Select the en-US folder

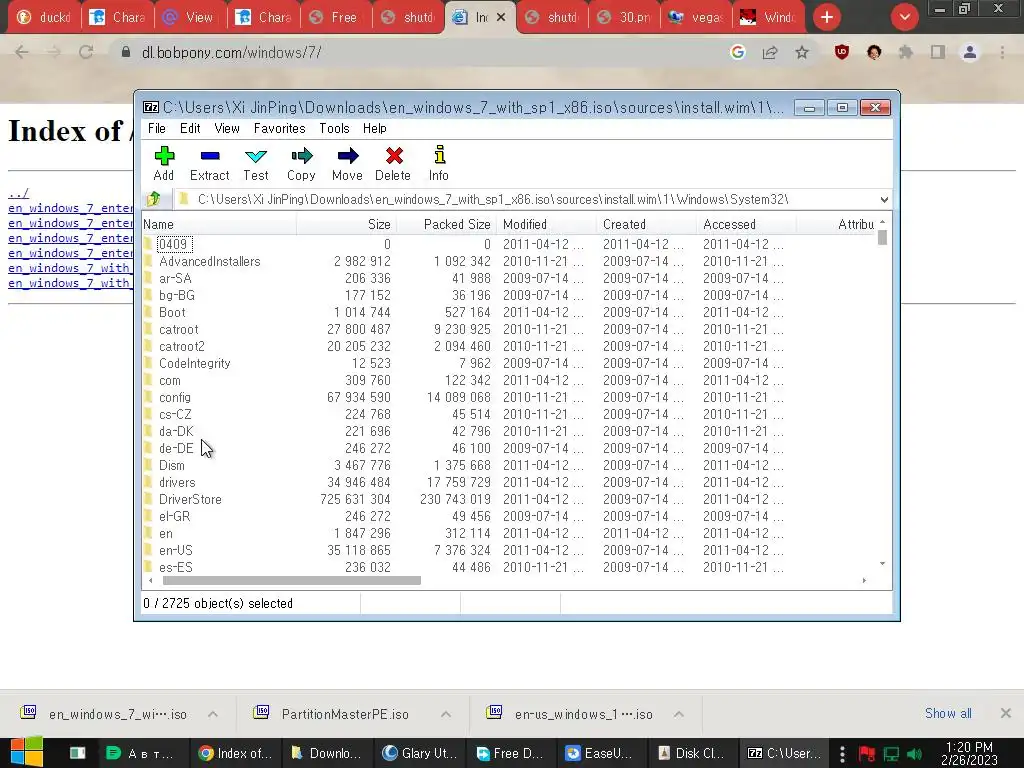pyautogui.click(x=176, y=550)
